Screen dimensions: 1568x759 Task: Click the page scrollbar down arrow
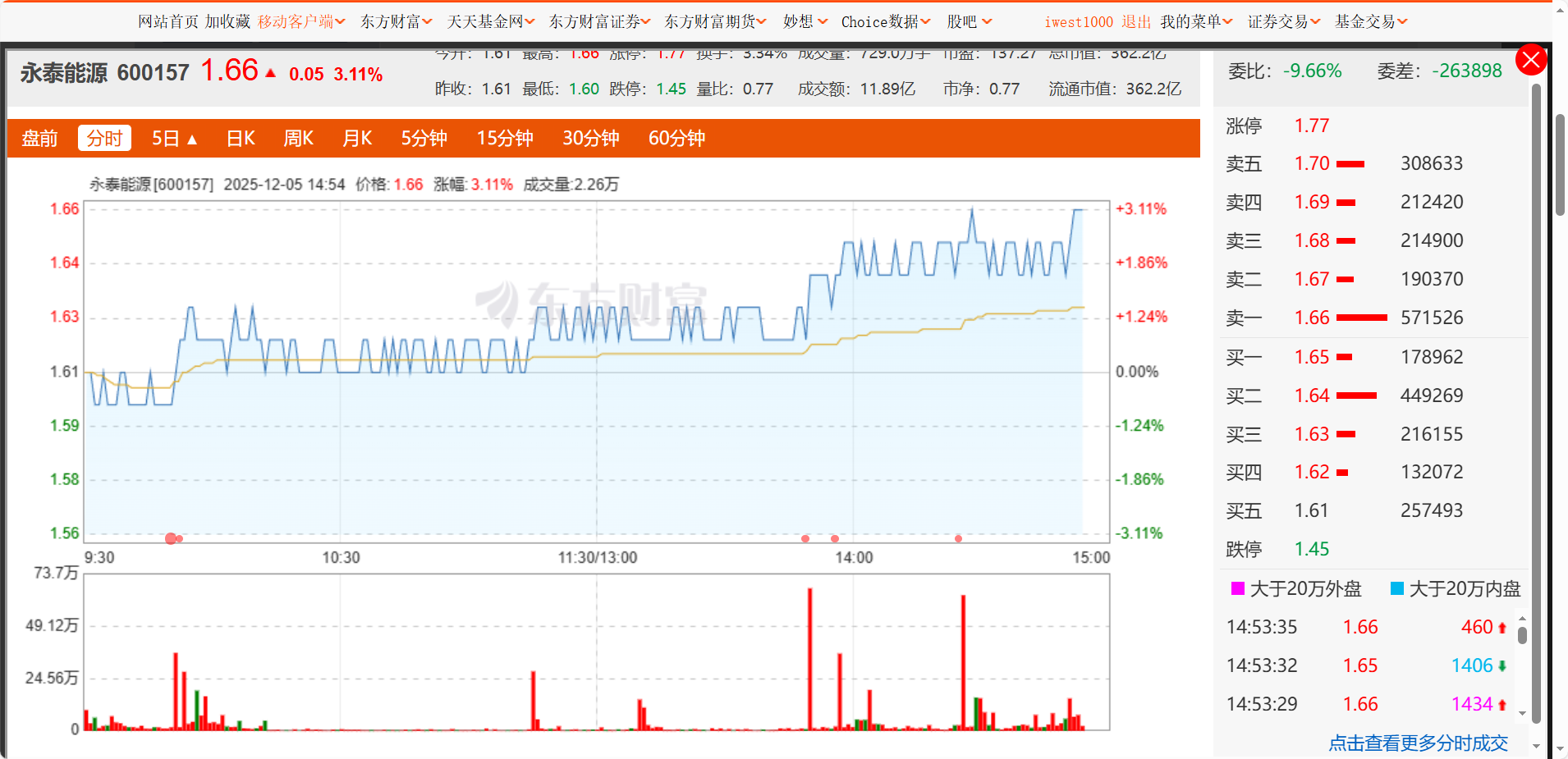(x=1560, y=748)
